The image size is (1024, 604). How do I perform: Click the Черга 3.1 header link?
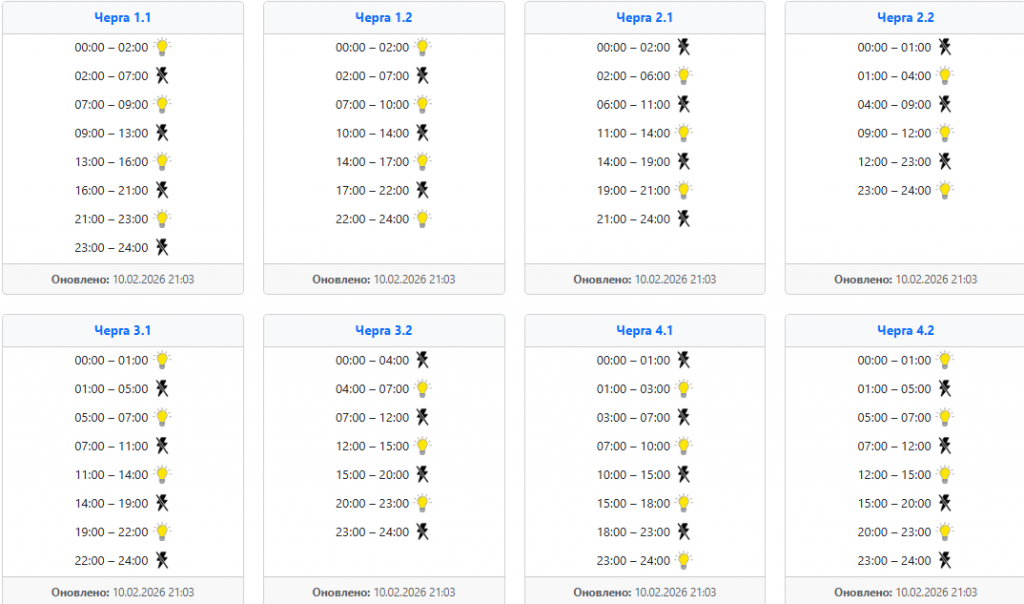click(x=122, y=330)
